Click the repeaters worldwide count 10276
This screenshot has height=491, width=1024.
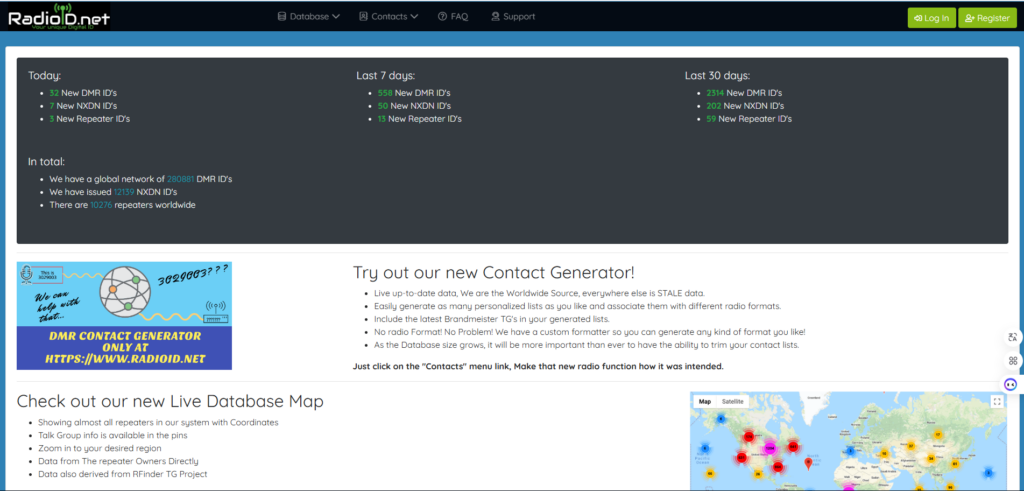coord(101,205)
